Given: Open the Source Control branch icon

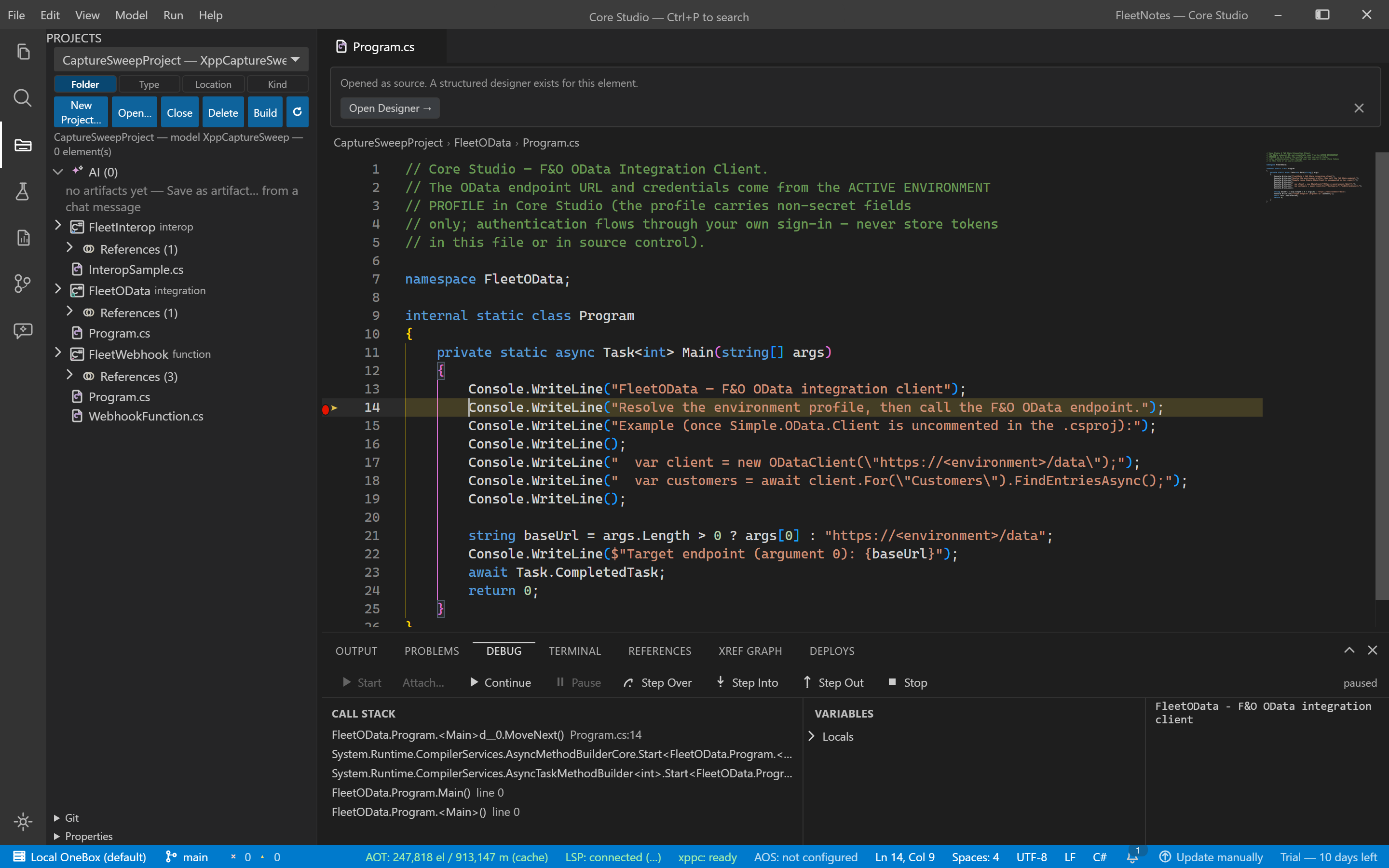Looking at the screenshot, I should coord(23,284).
